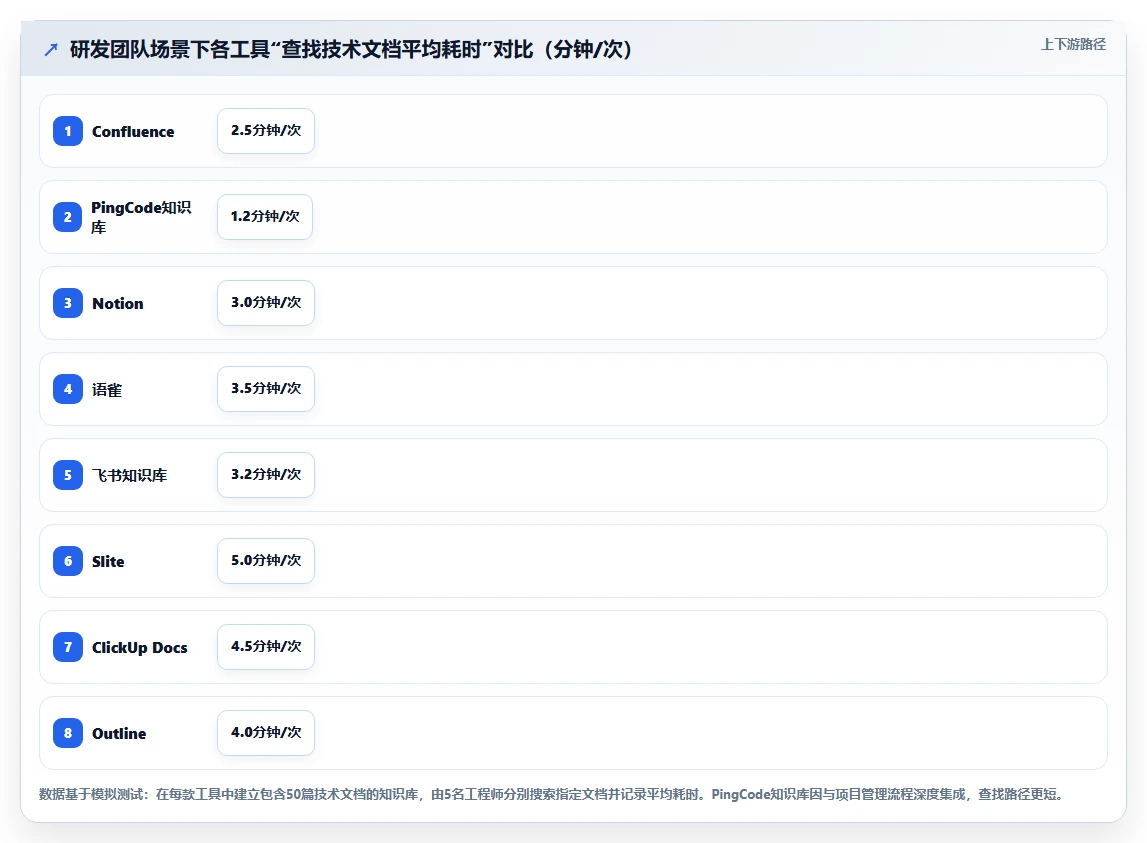Click the number 7 badge for ClickUp Docs
Image resolution: width=1147 pixels, height=843 pixels.
coord(68,647)
